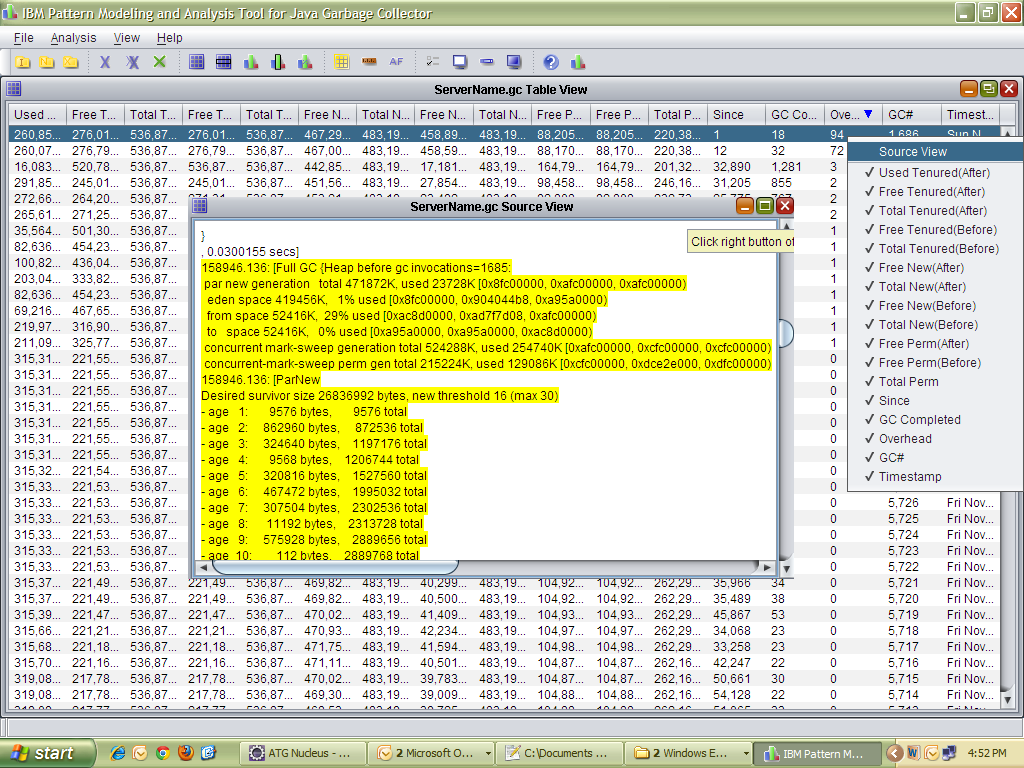Expand hidden system tray icons arrow
Viewport: 1024px width, 768px height.
[x=894, y=753]
